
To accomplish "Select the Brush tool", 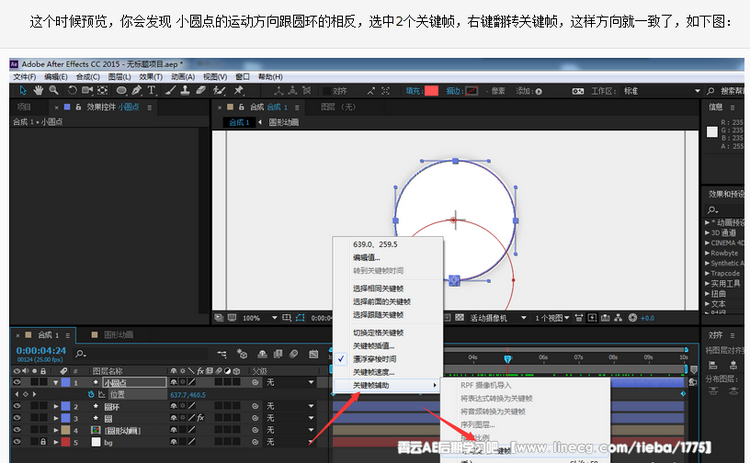I will click(x=171, y=90).
